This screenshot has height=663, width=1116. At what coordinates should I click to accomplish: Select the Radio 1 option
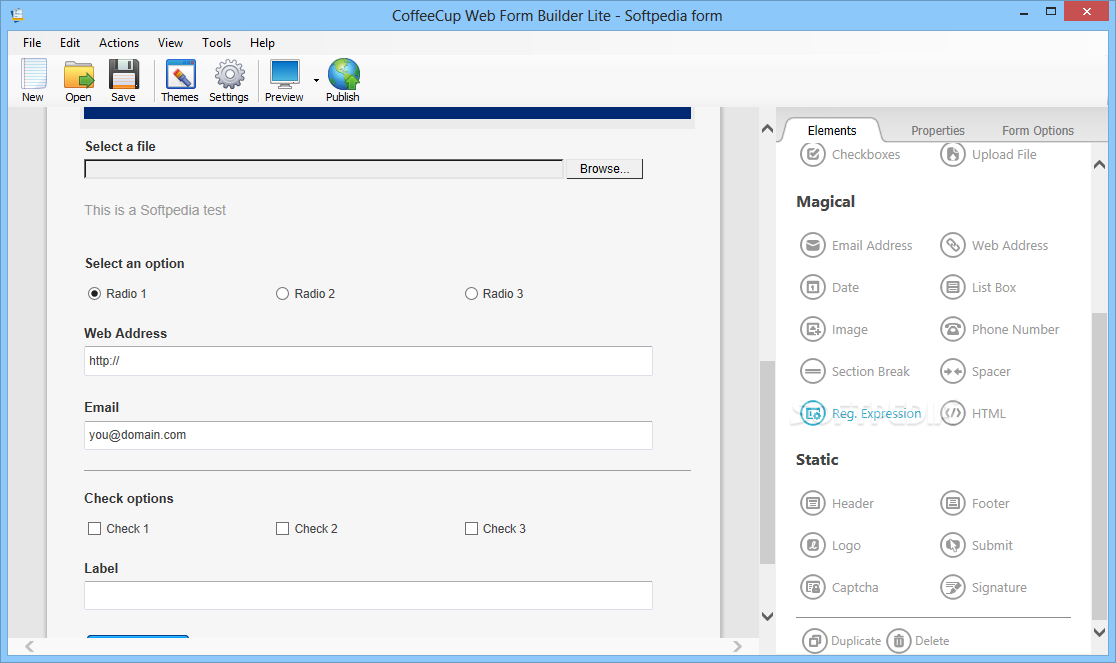[94, 294]
